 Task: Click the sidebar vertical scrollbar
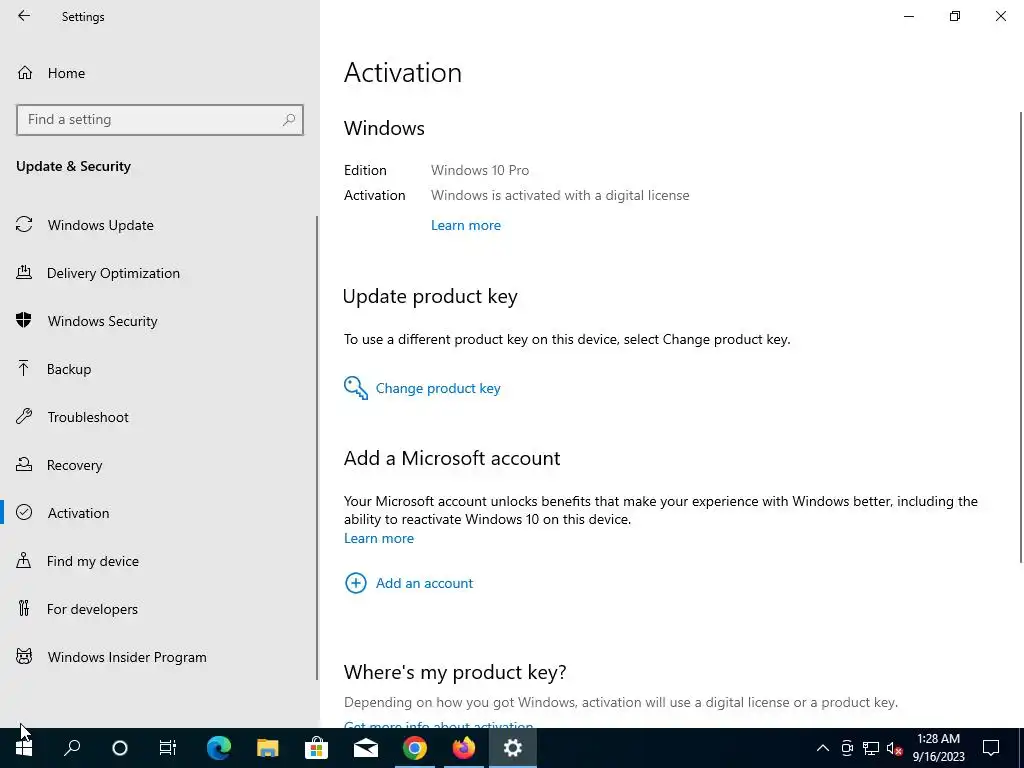pyautogui.click(x=317, y=448)
